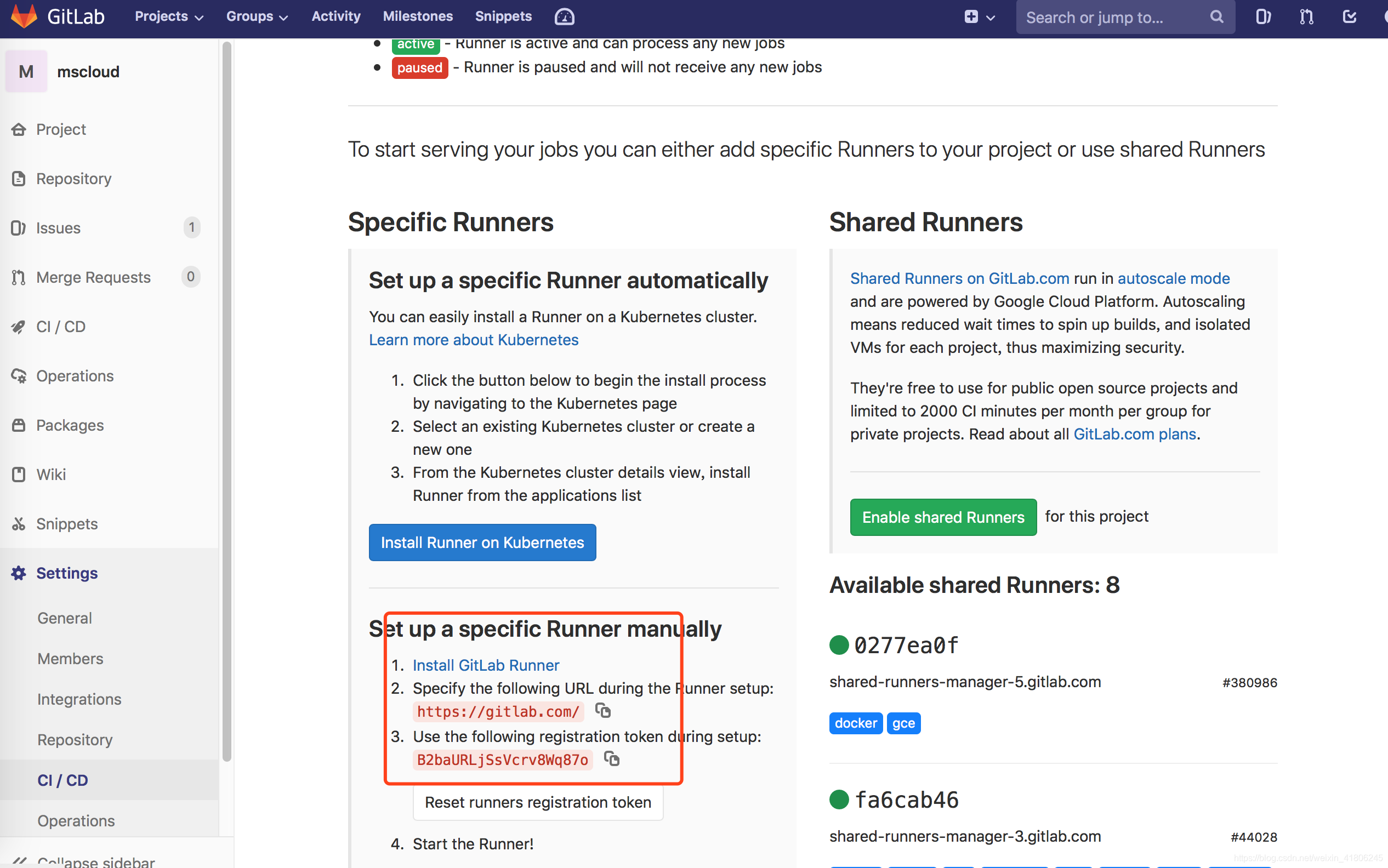Image resolution: width=1388 pixels, height=868 pixels.
Task: Click the sidebar vertical scrollbar
Action: (226, 402)
